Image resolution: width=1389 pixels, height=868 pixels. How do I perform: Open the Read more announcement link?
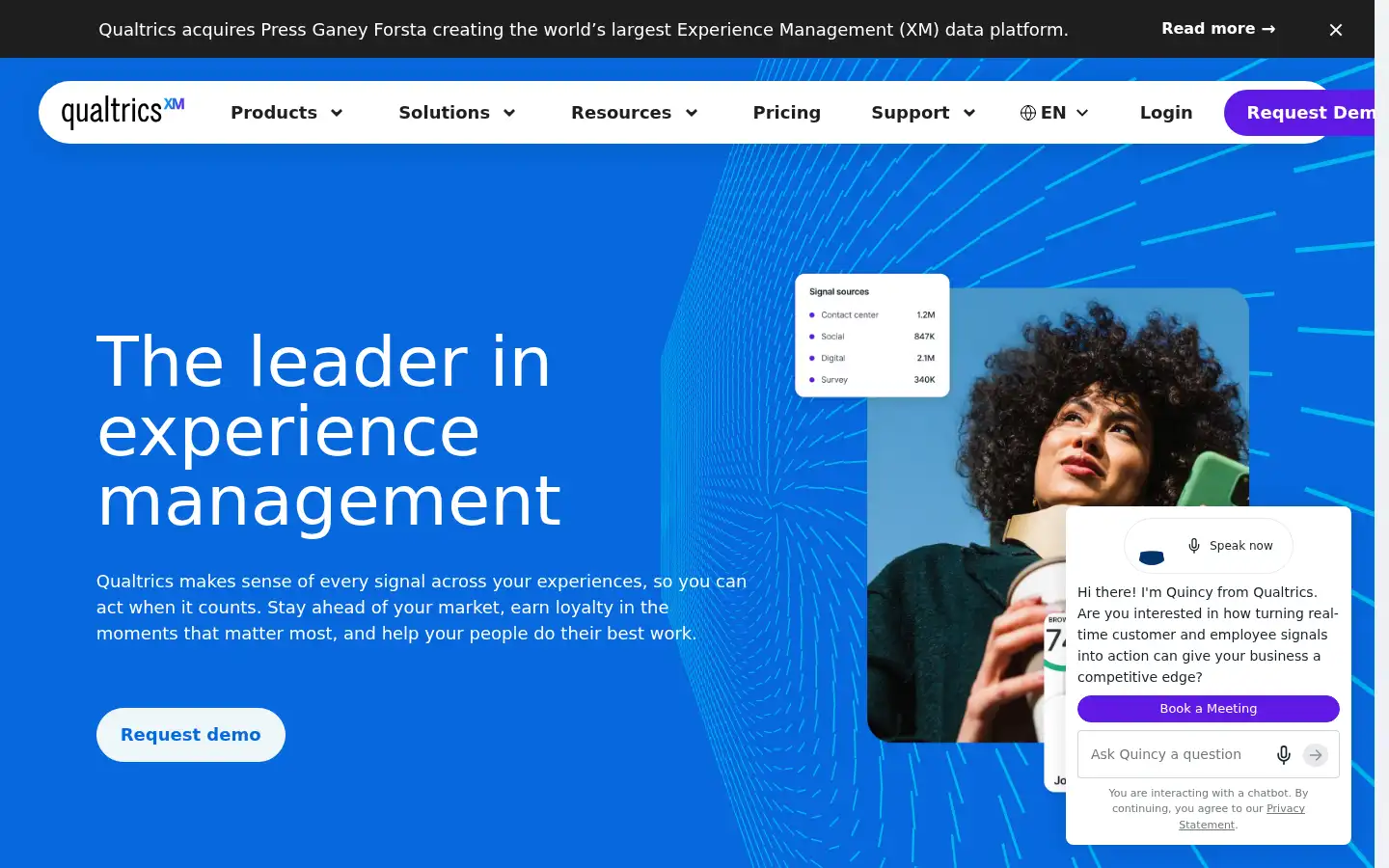(x=1218, y=29)
